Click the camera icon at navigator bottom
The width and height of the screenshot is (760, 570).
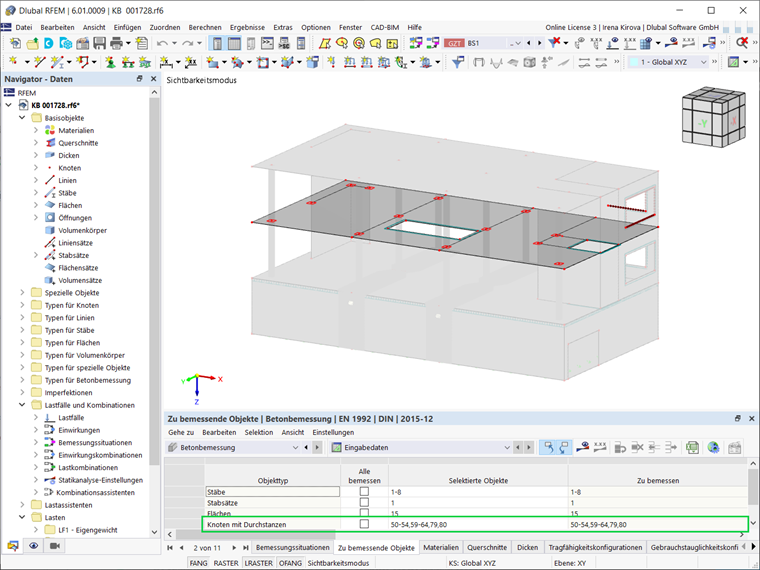click(55, 546)
